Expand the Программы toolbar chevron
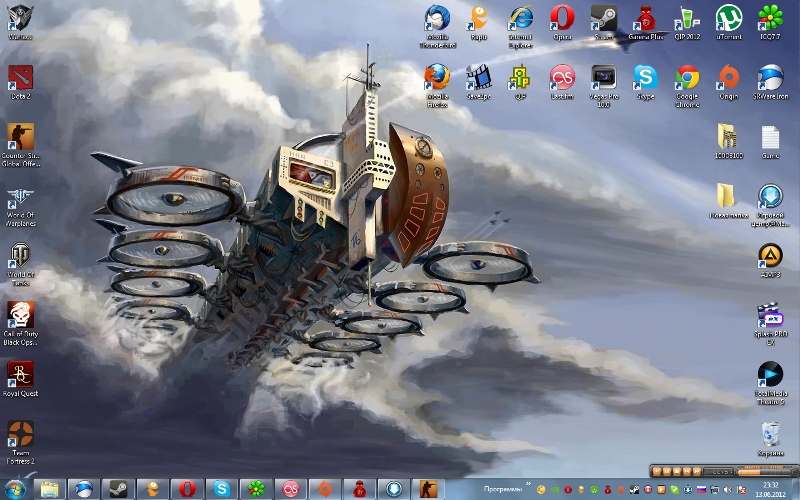 click(528, 485)
